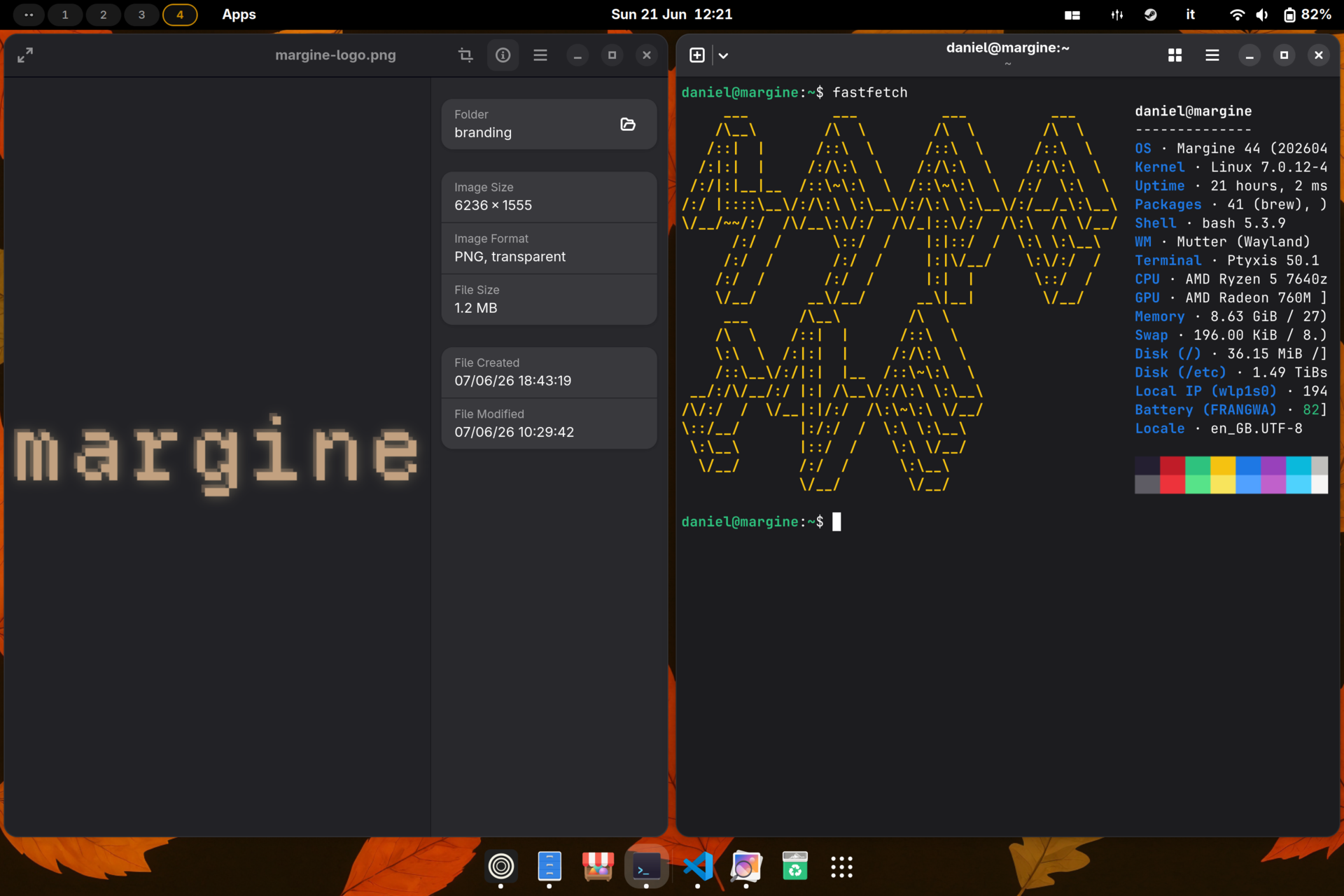
Task: Minimize the image viewer window
Action: tap(577, 55)
